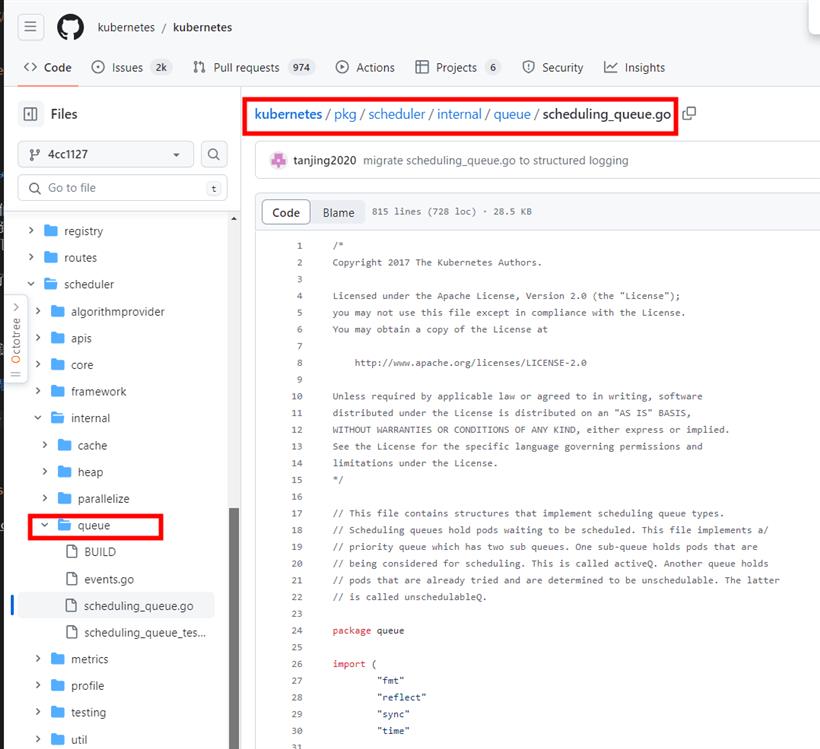Expand the core folder chevron

tap(38, 364)
